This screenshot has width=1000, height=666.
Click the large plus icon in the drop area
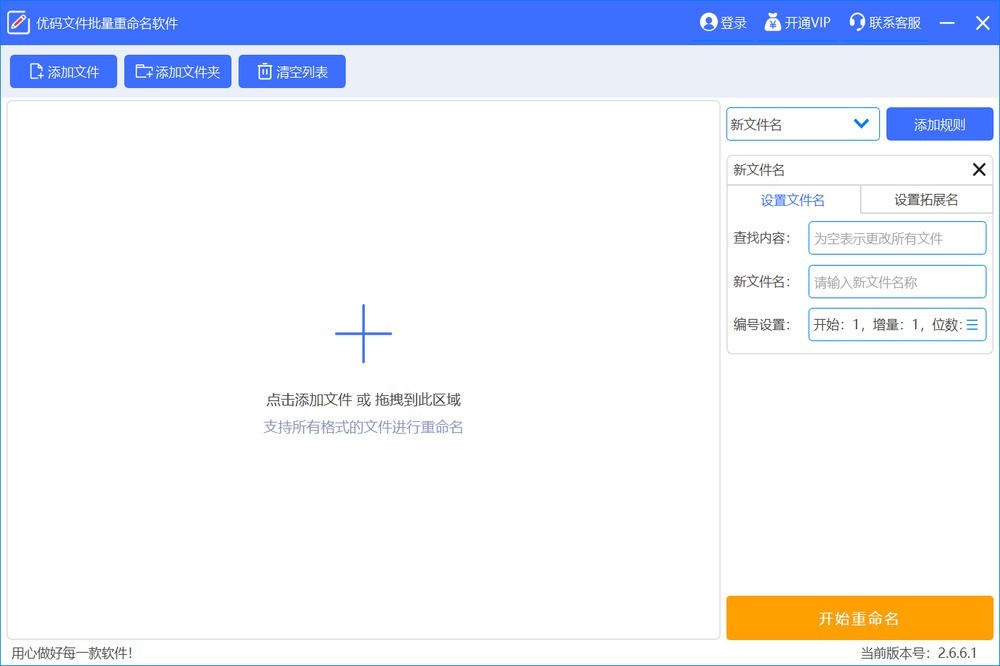363,334
